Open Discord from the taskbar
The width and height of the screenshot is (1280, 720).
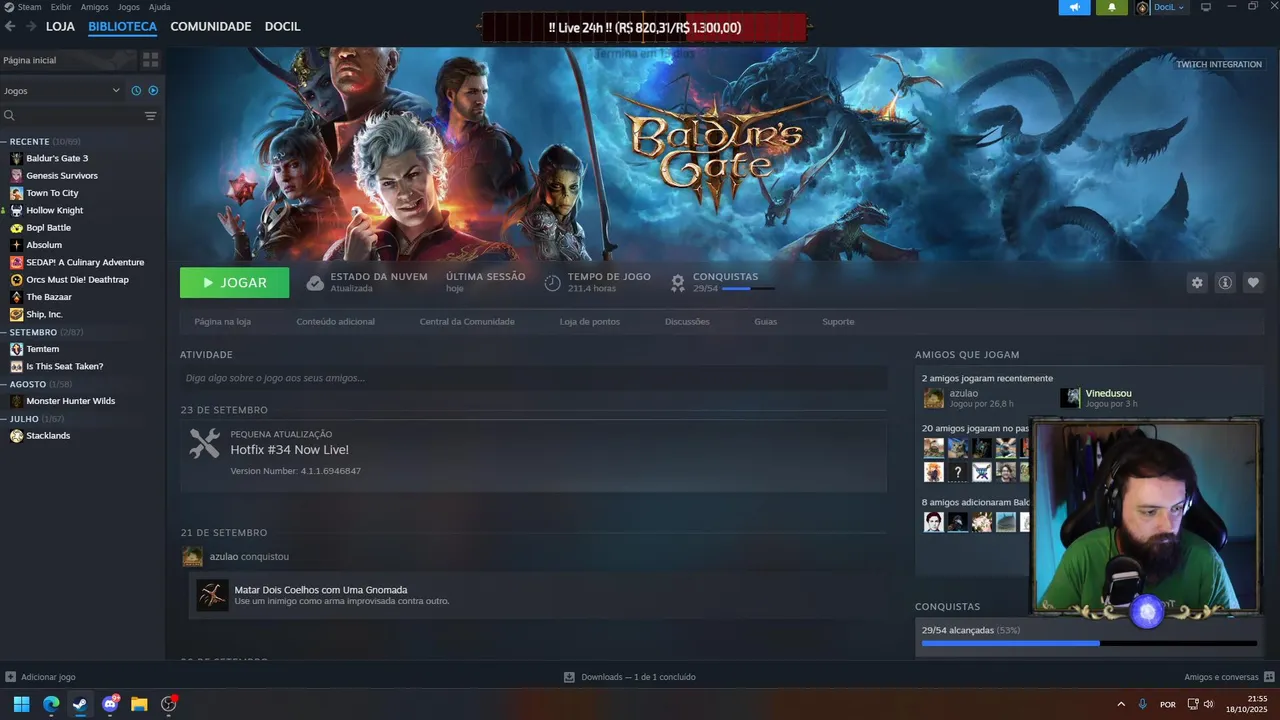tap(110, 704)
